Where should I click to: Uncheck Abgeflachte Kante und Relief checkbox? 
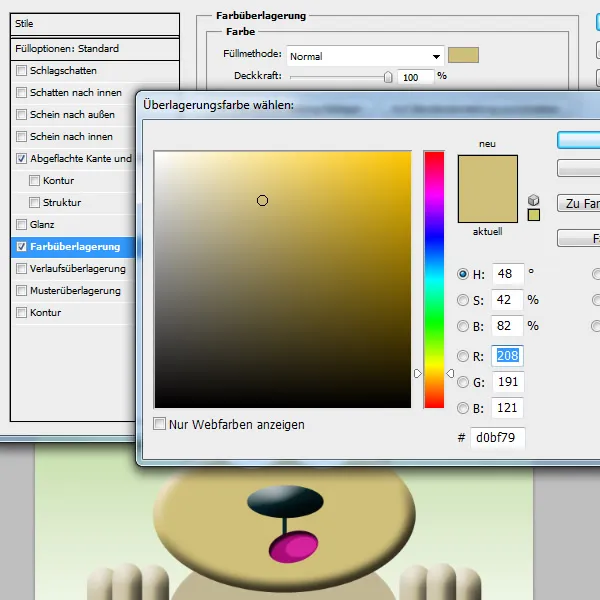[21, 158]
